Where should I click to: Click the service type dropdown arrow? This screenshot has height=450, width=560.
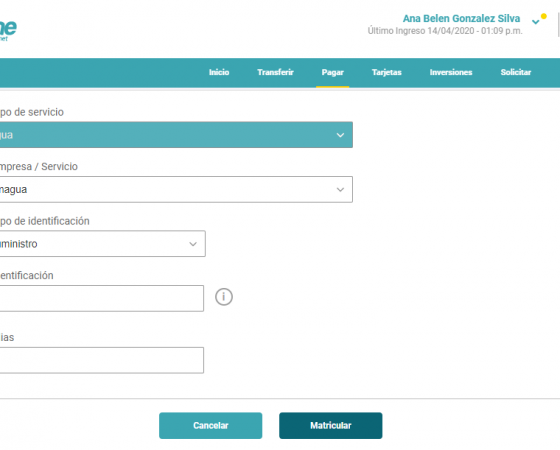[x=340, y=135]
